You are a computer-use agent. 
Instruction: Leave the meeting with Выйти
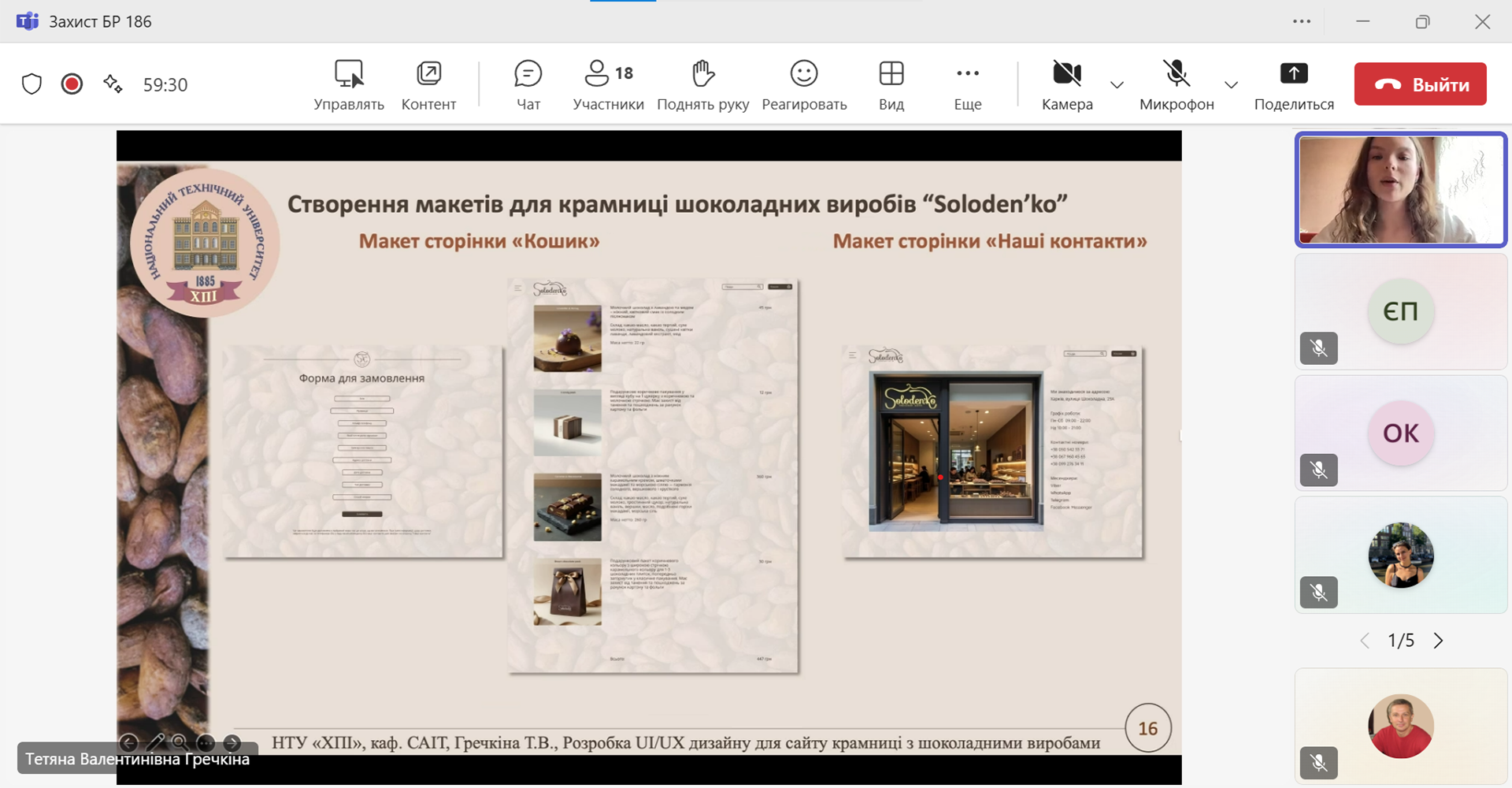(1420, 84)
